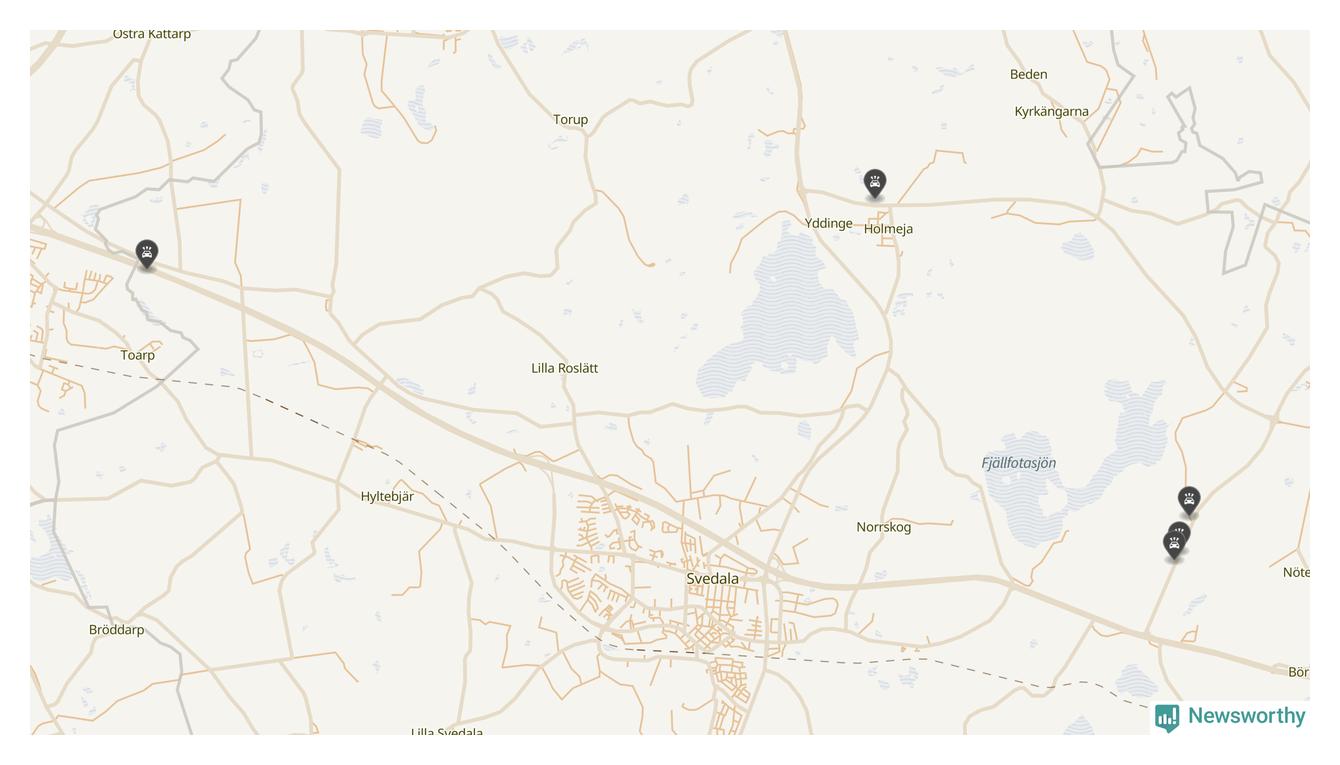
Task: Click the Östra Kattarp label
Action: point(152,34)
